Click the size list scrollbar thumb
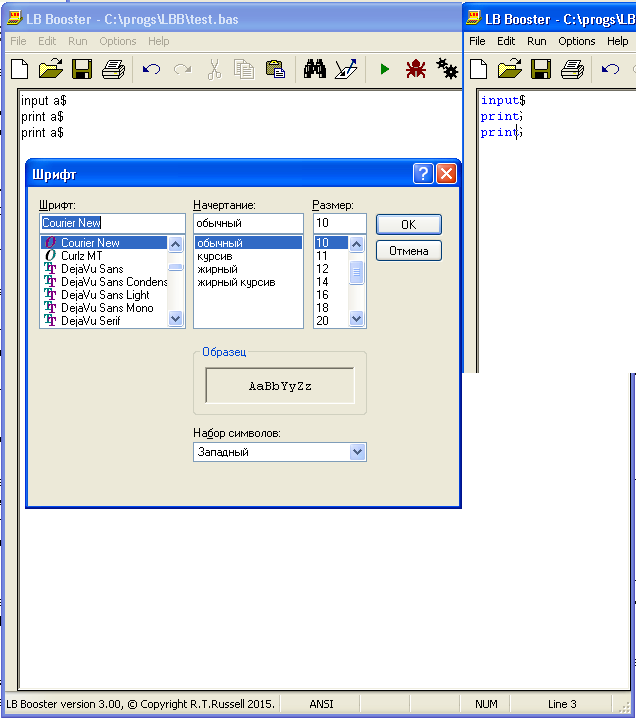 click(x=356, y=273)
